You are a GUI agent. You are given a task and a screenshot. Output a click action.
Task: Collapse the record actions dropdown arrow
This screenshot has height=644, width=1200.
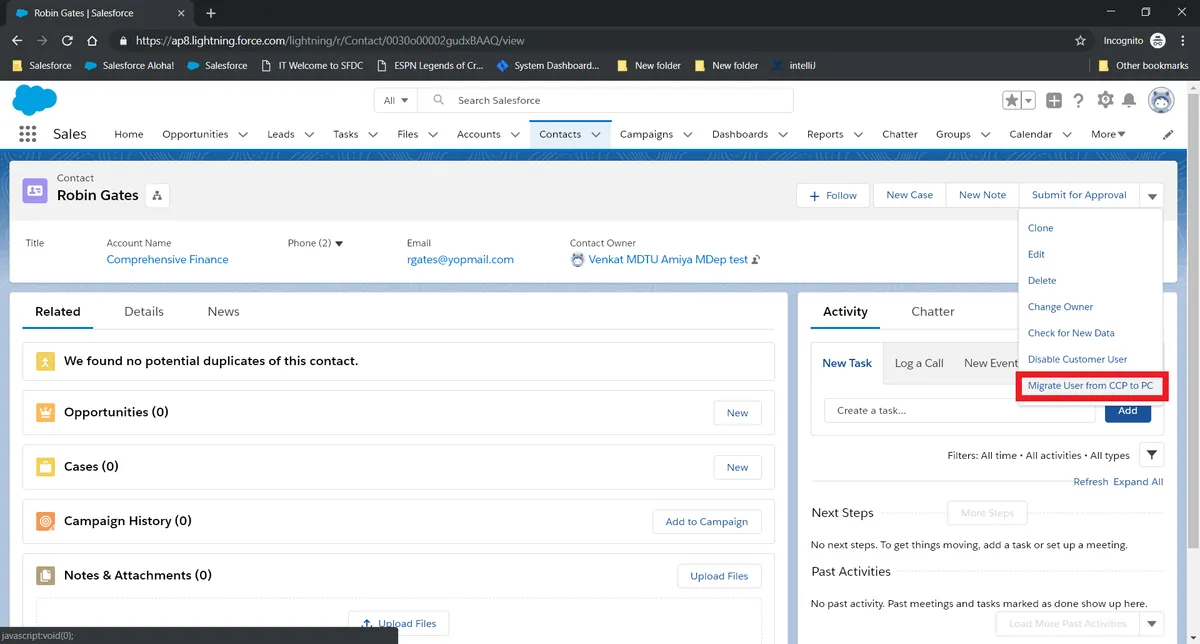point(1152,196)
